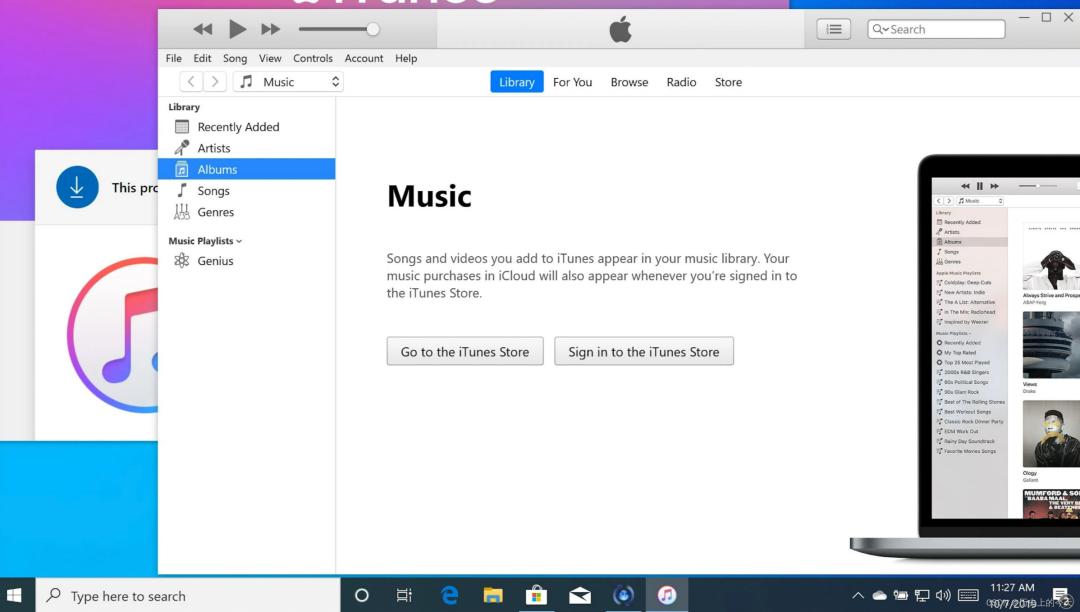Select Artists in the Library sidebar

tap(214, 147)
